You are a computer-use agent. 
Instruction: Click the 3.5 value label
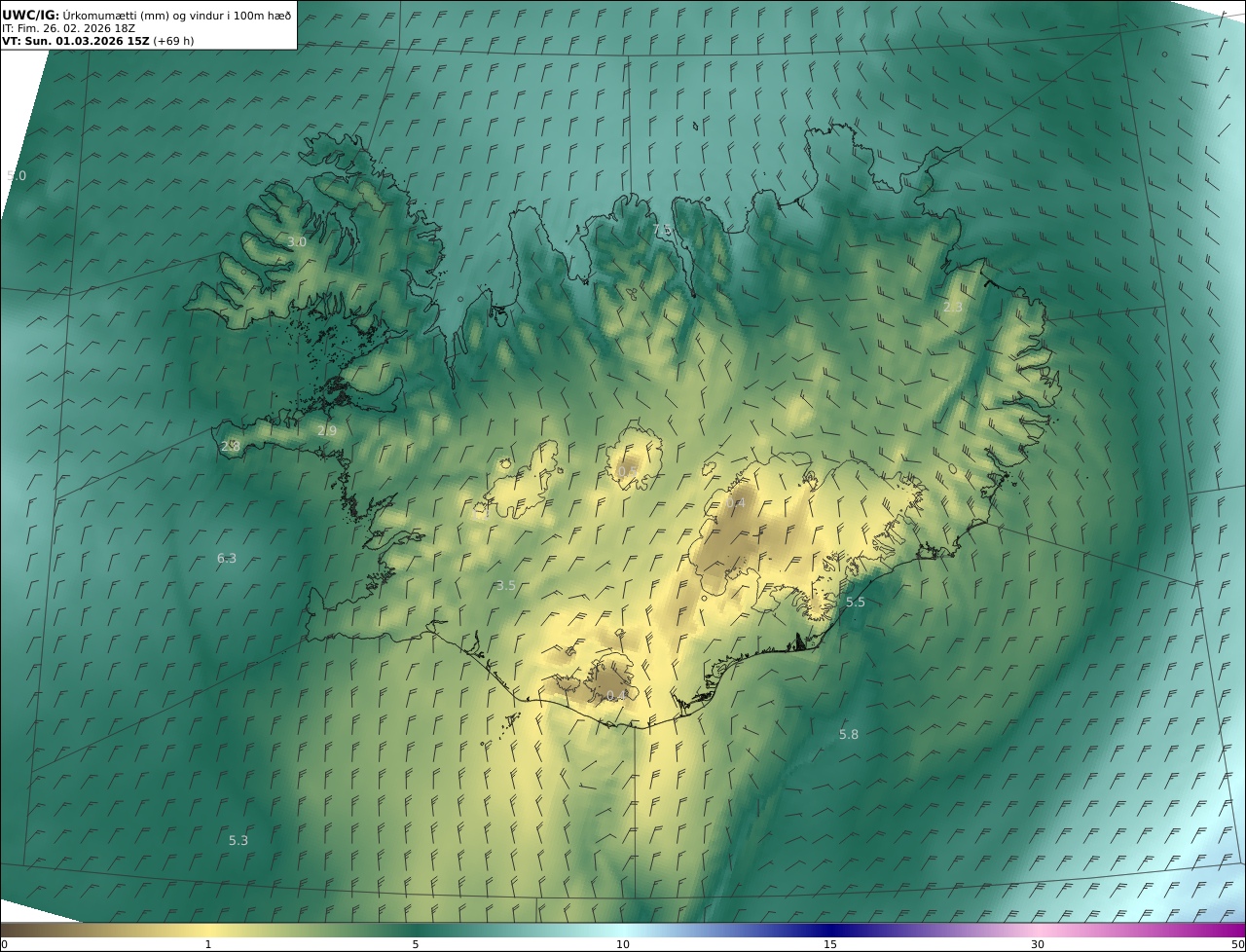(x=506, y=586)
